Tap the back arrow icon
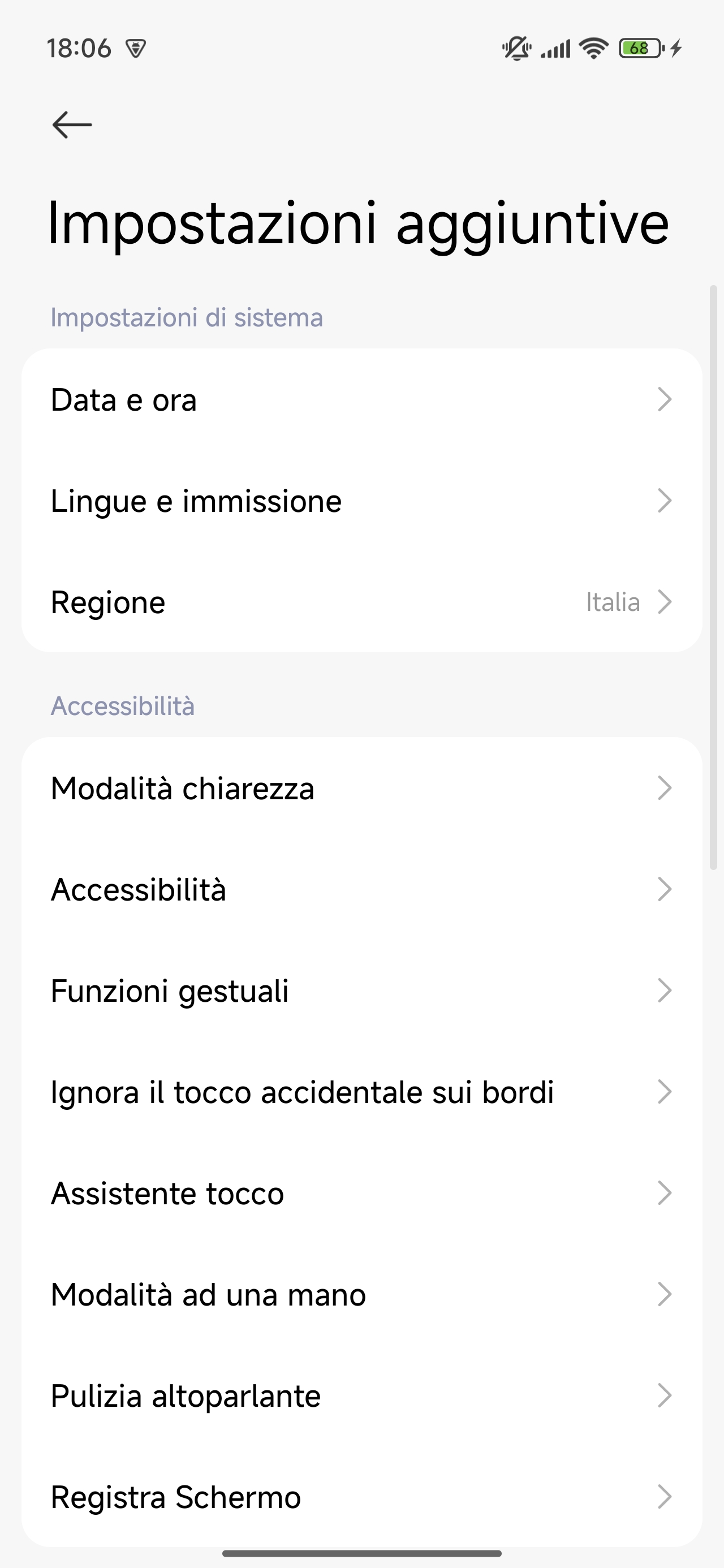The width and height of the screenshot is (724, 1568). 72,125
